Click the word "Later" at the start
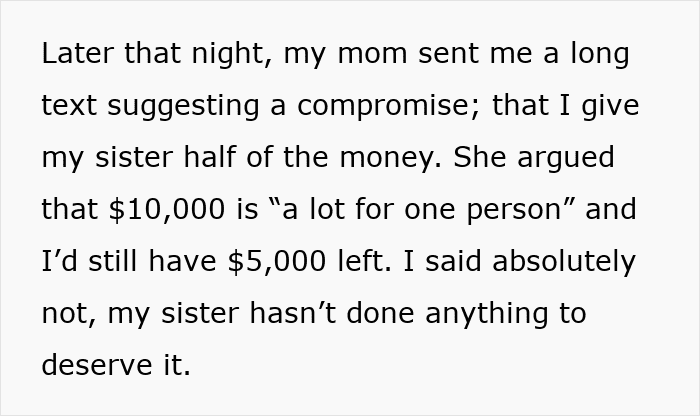Viewport: 700px width, 416px height. [76, 54]
